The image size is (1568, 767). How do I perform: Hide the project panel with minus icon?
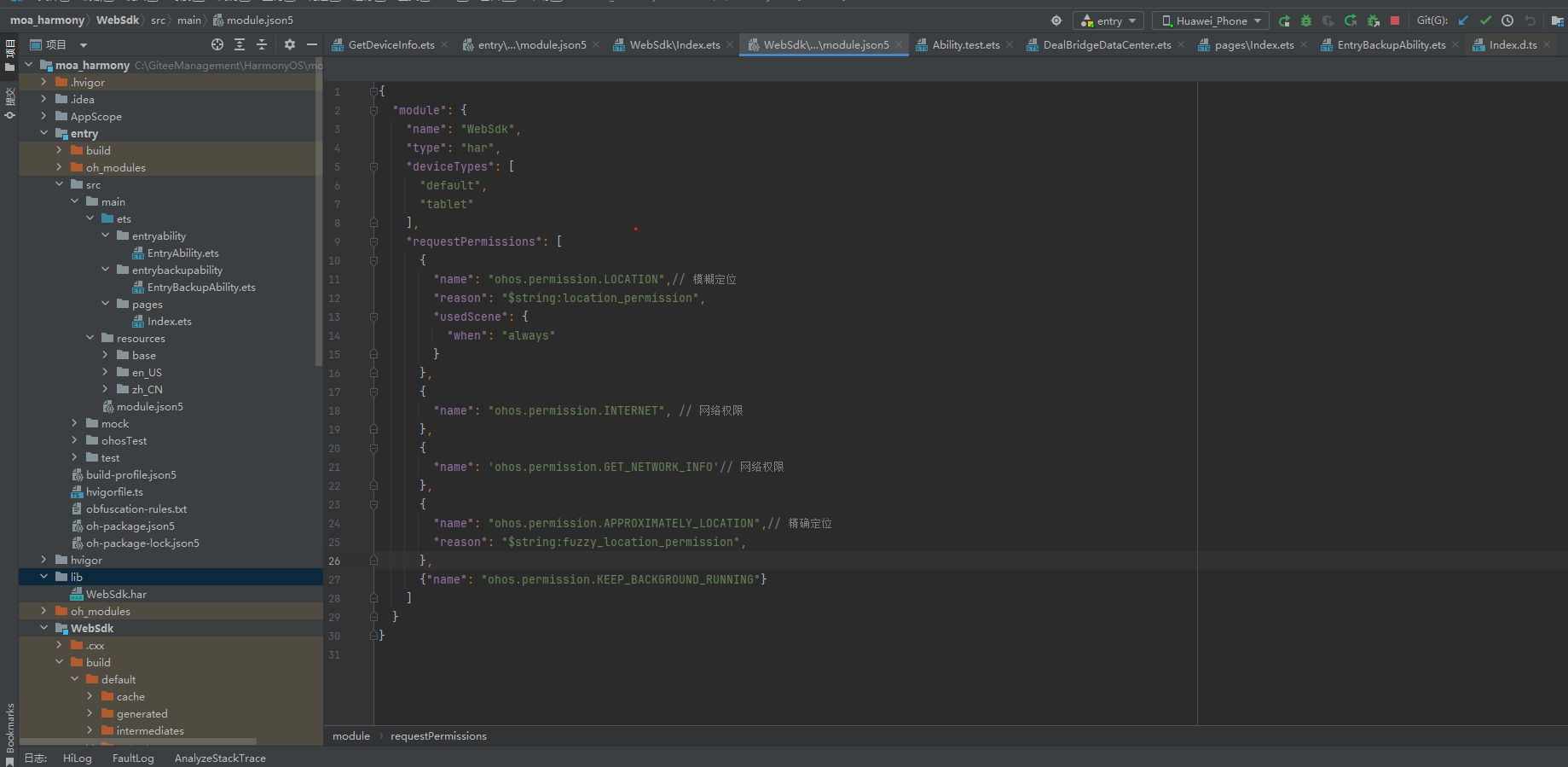pos(312,44)
